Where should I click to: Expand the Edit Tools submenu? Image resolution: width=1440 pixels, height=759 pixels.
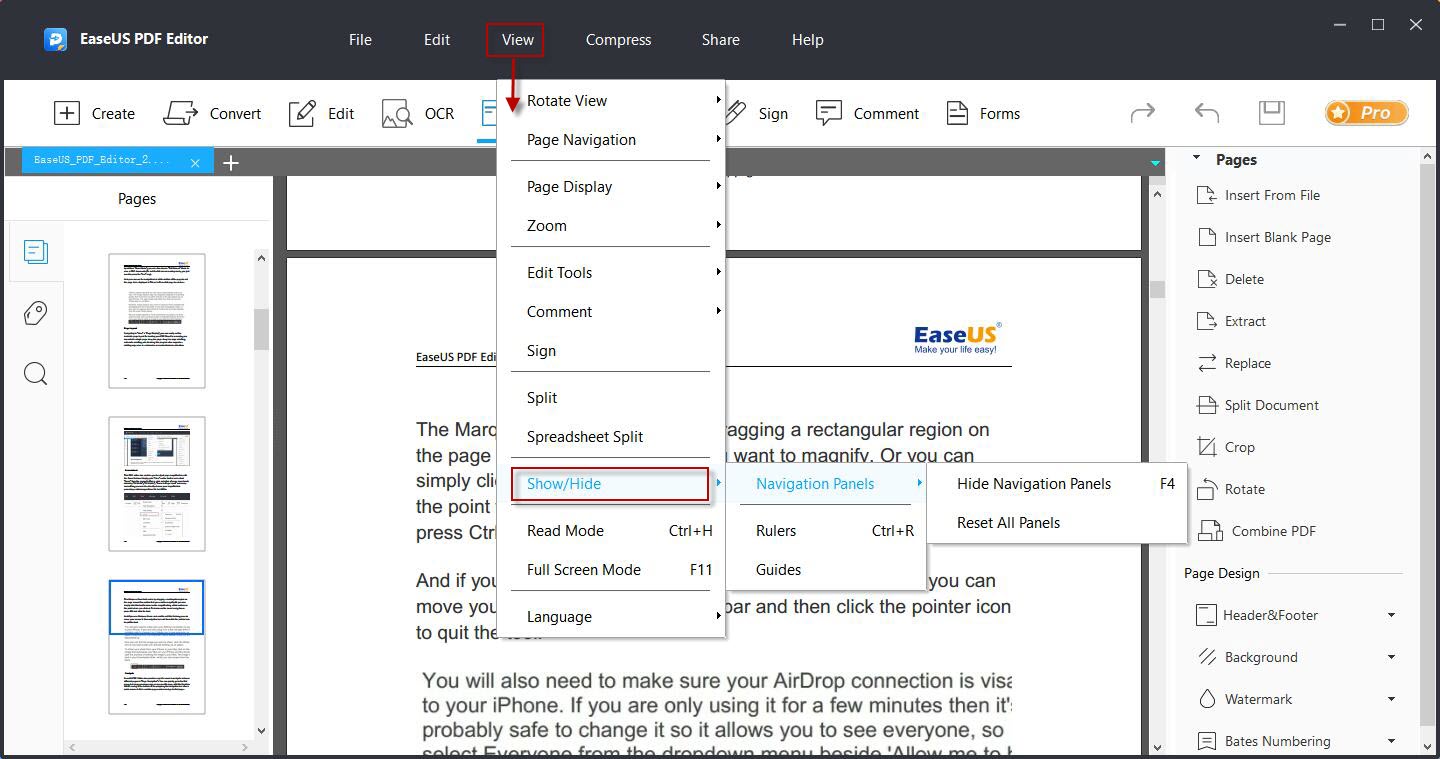point(611,272)
